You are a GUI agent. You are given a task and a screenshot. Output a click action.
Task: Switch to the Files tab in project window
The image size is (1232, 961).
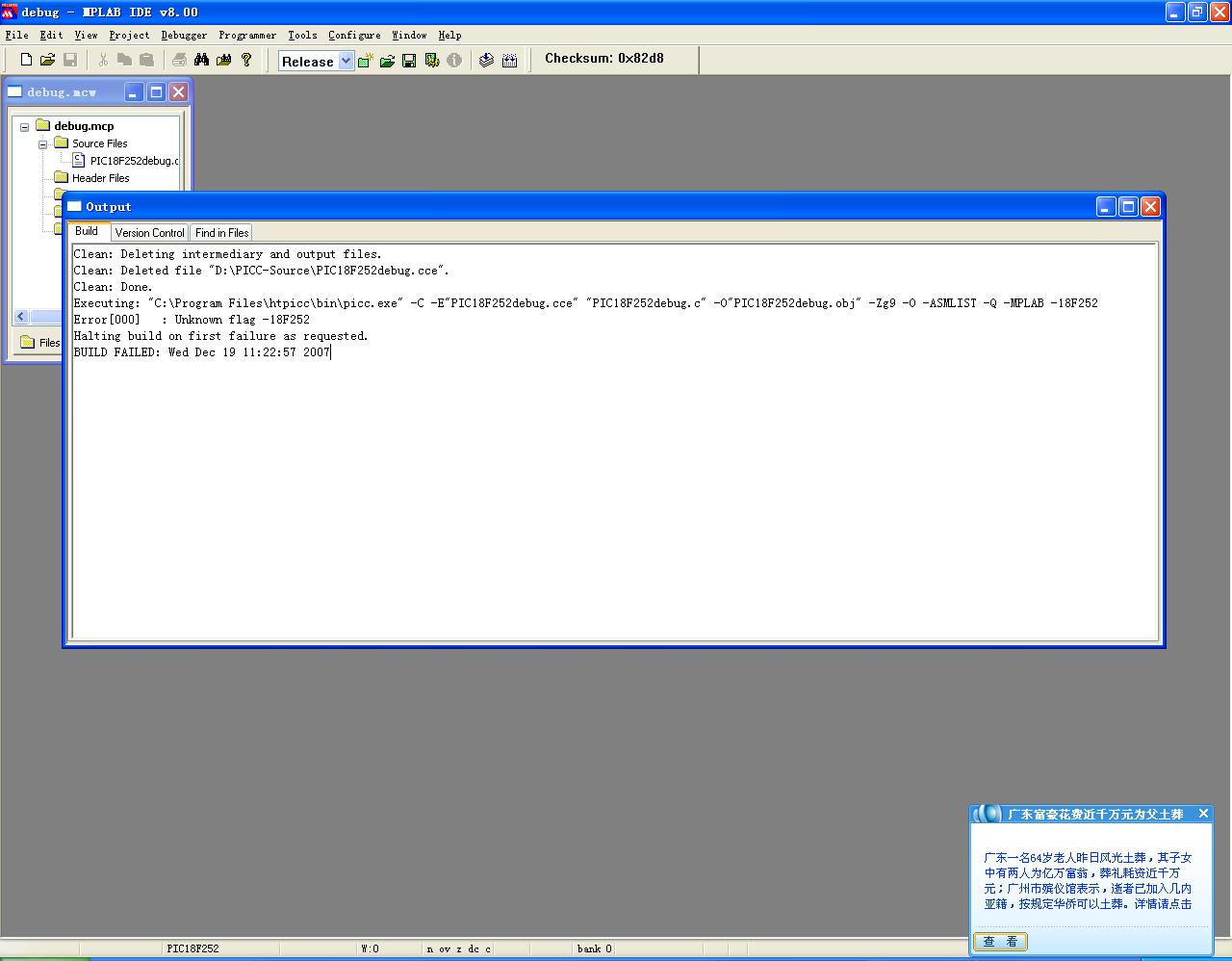point(40,342)
